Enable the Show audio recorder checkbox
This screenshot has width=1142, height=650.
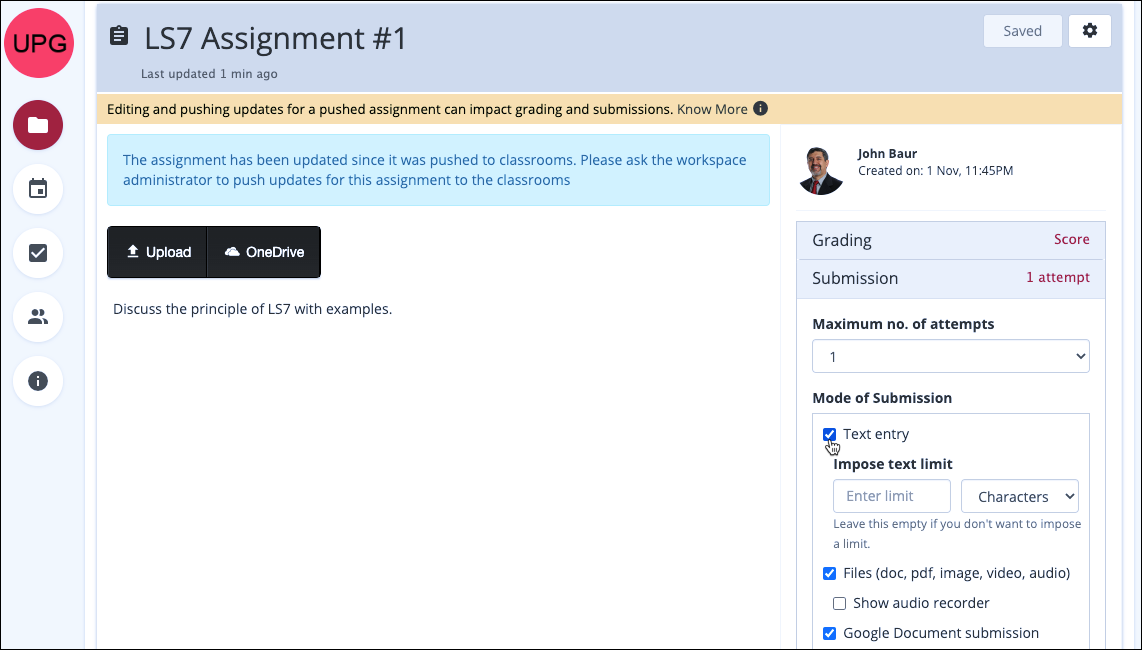(x=840, y=603)
